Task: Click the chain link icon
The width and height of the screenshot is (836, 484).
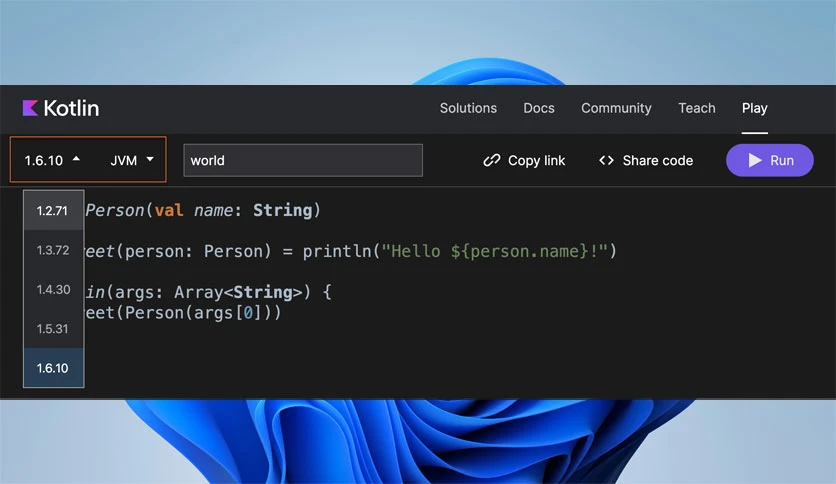Action: click(x=492, y=160)
